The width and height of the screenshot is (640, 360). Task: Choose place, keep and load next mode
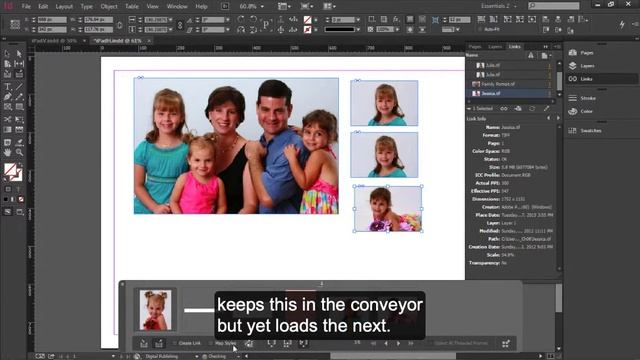coord(303,343)
